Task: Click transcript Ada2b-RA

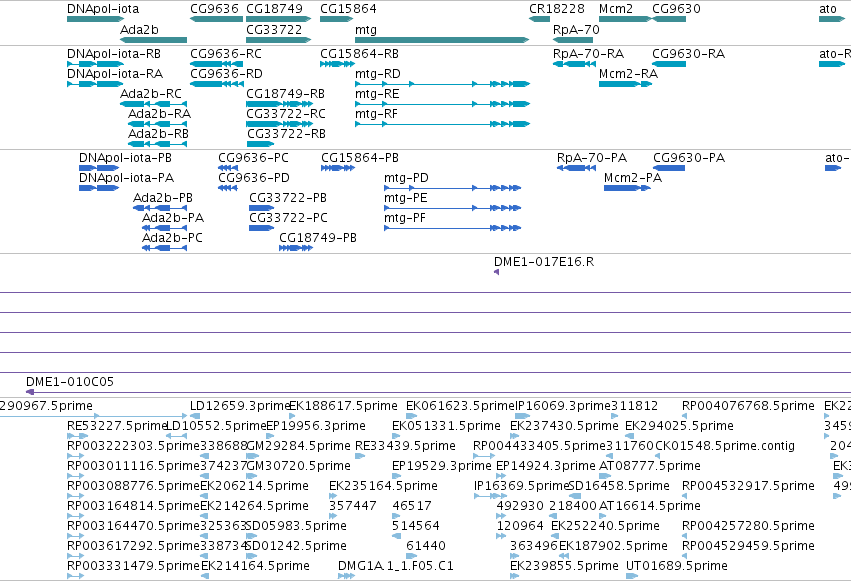Action: pos(157,124)
